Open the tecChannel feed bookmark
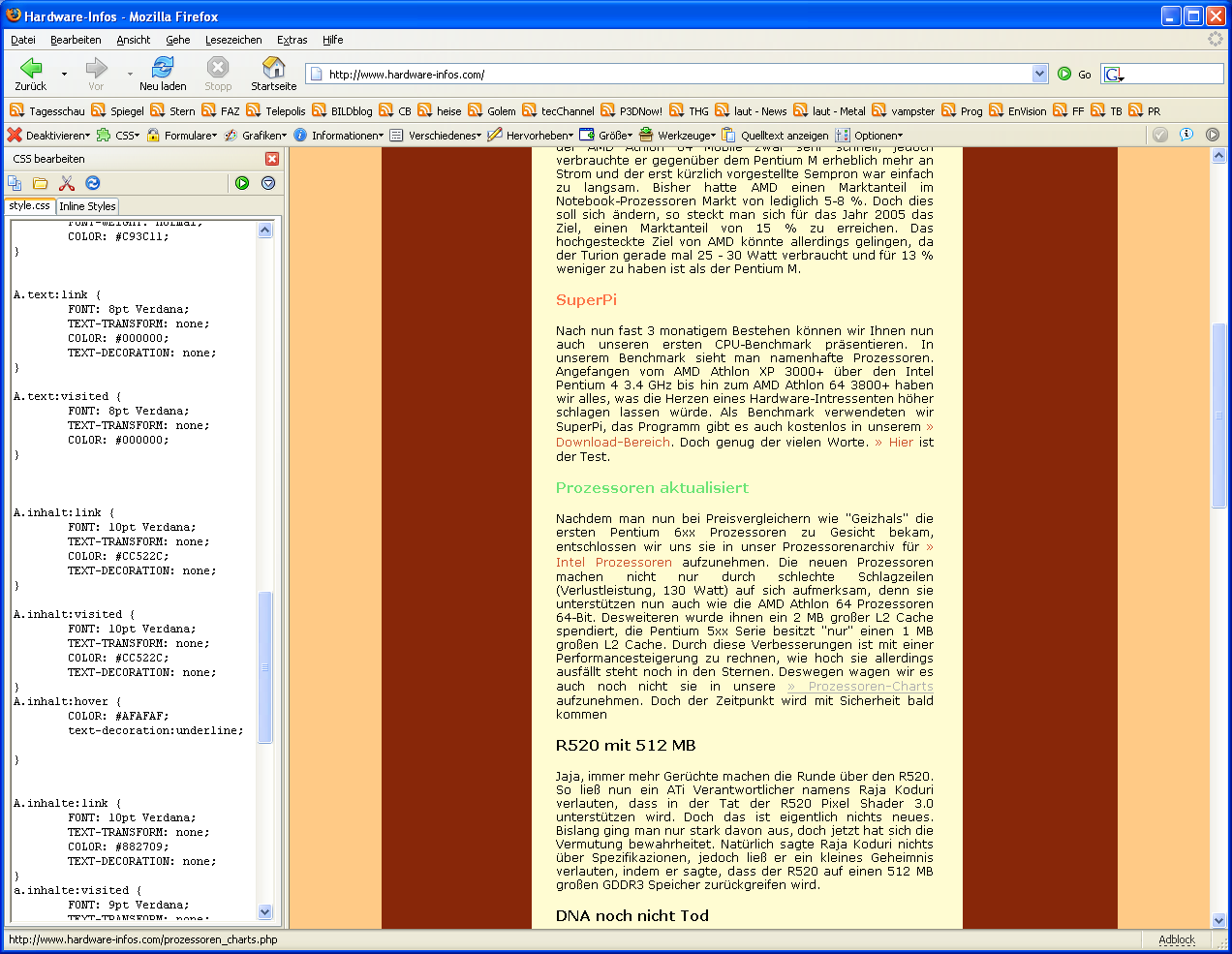The image size is (1232, 954). [558, 111]
